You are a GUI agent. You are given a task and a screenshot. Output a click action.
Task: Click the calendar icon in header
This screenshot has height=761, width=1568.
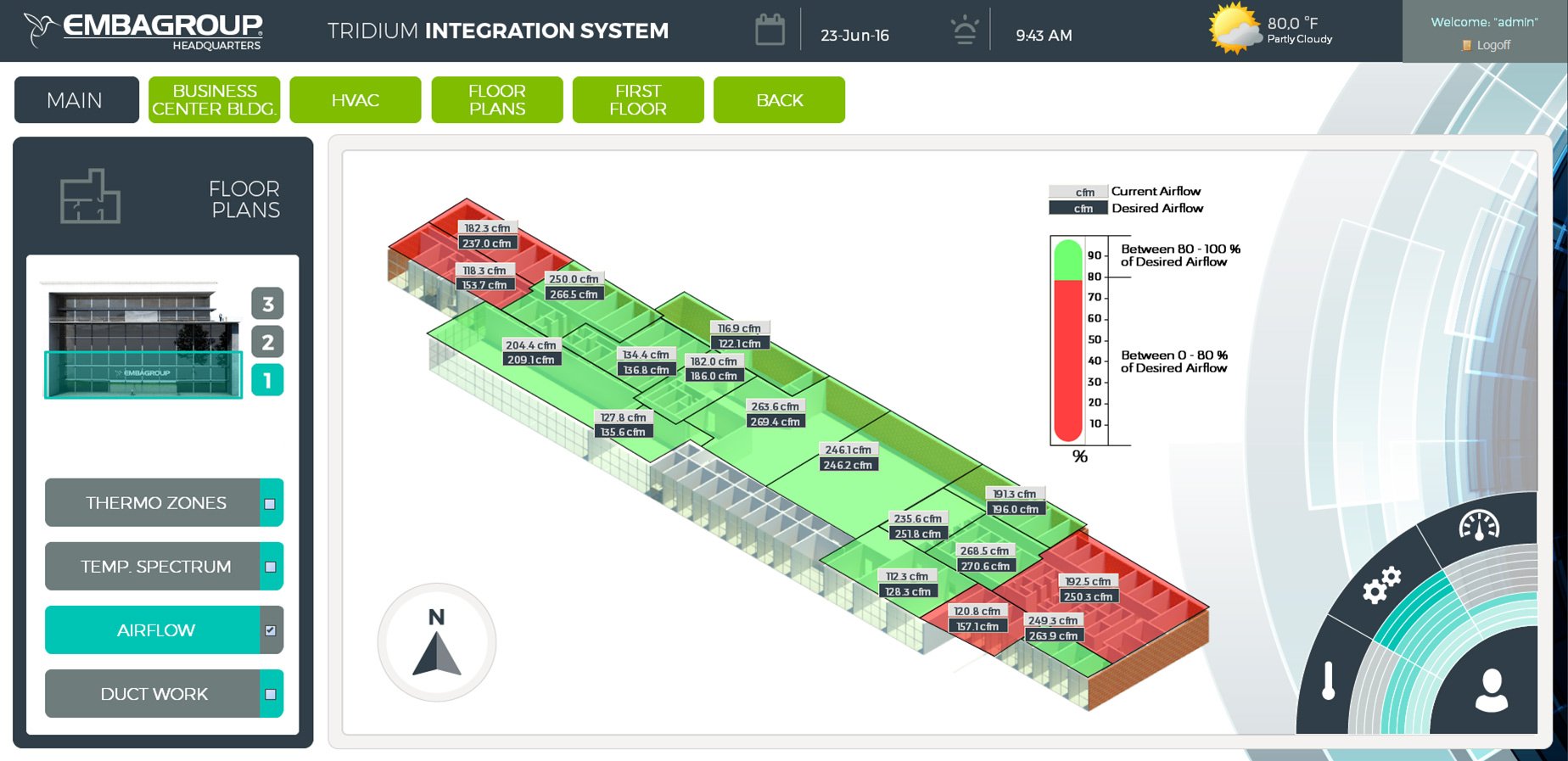click(x=770, y=31)
